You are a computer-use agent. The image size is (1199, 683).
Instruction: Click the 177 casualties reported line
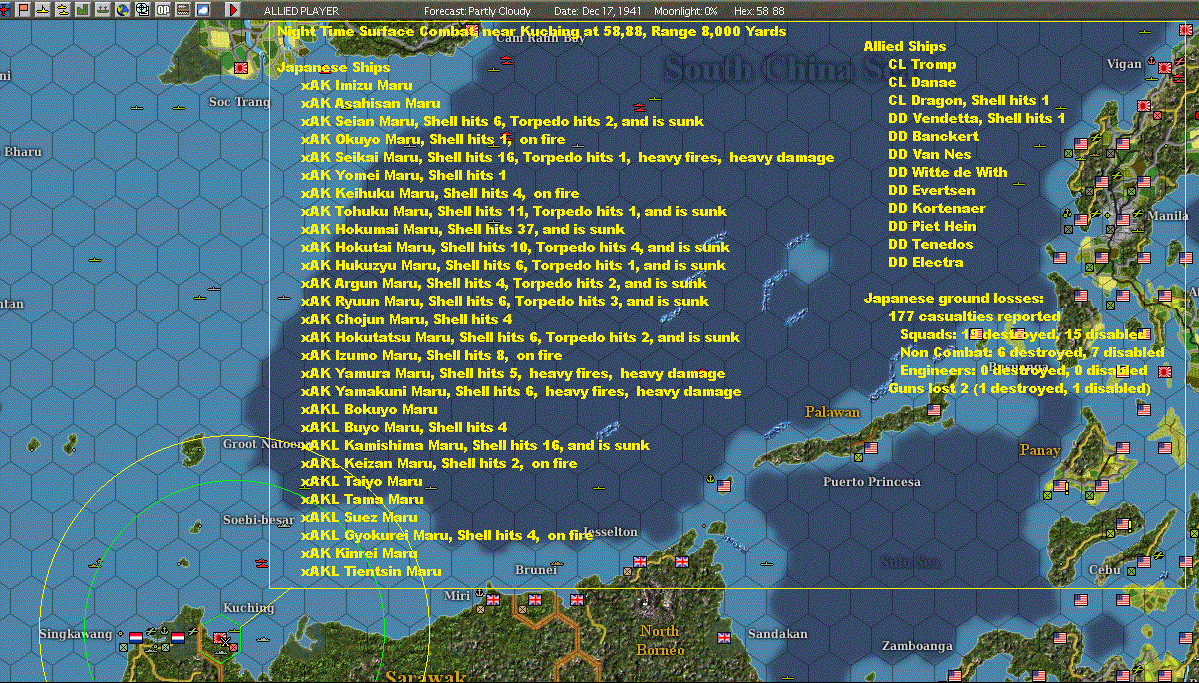coord(974,317)
